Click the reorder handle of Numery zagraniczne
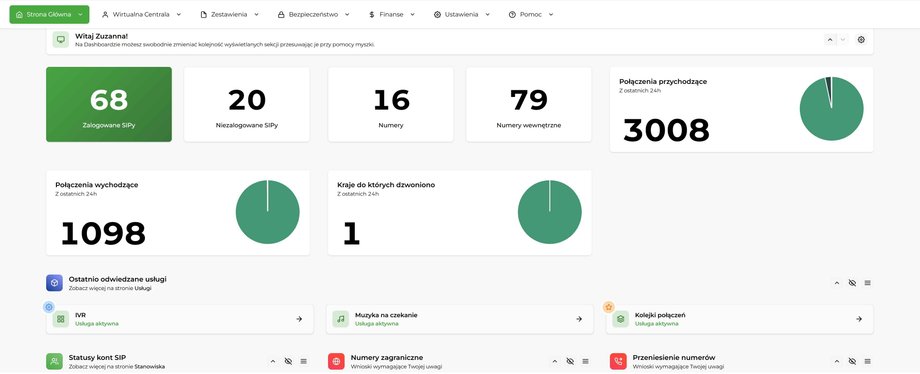Screen dimensions: 920x374 (x=585, y=361)
